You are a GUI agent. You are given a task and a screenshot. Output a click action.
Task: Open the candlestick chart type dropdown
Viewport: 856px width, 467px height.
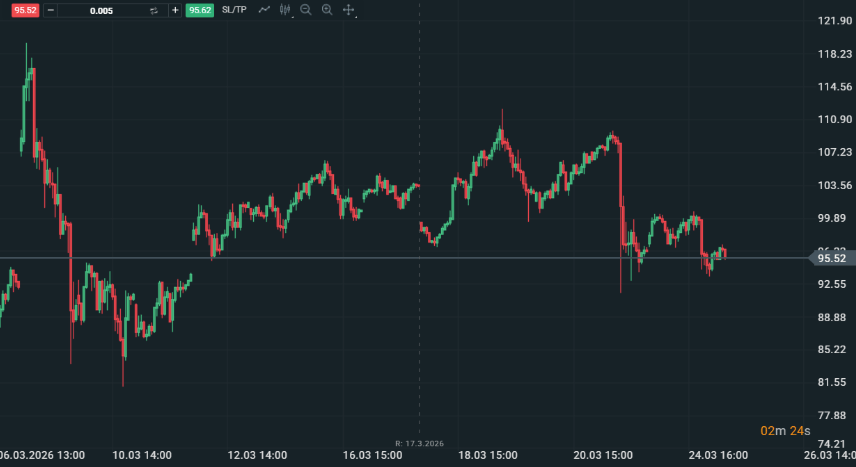pyautogui.click(x=286, y=10)
